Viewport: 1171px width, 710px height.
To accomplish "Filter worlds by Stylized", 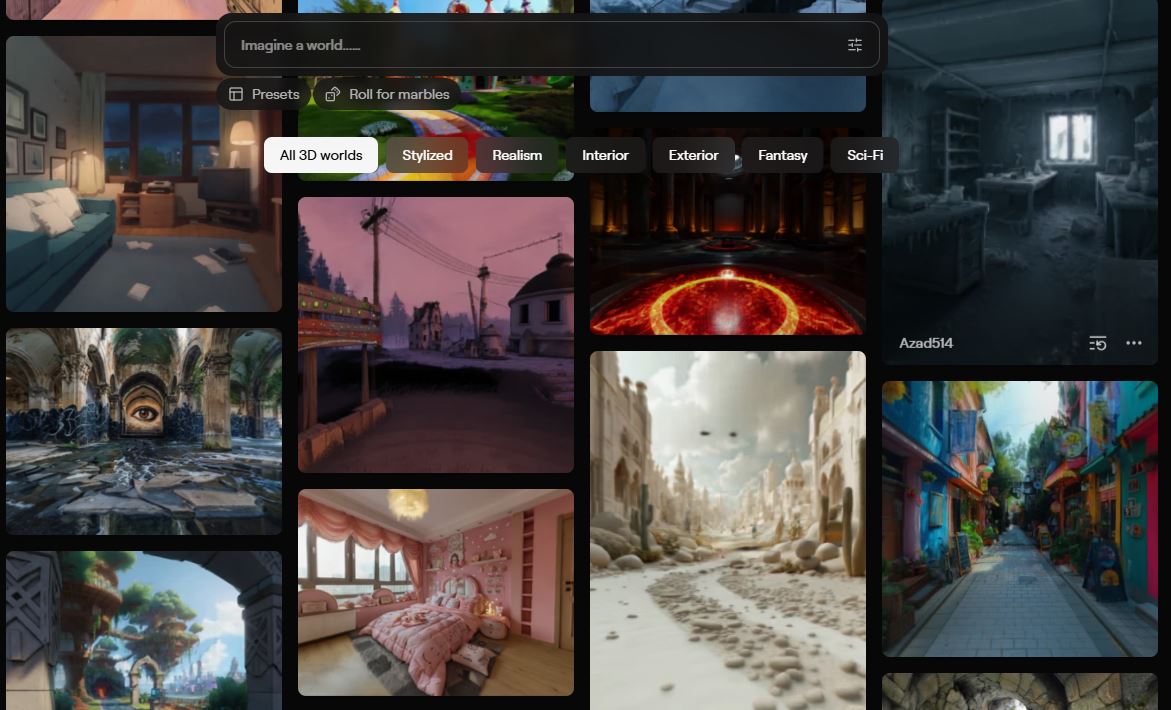I will tap(427, 155).
